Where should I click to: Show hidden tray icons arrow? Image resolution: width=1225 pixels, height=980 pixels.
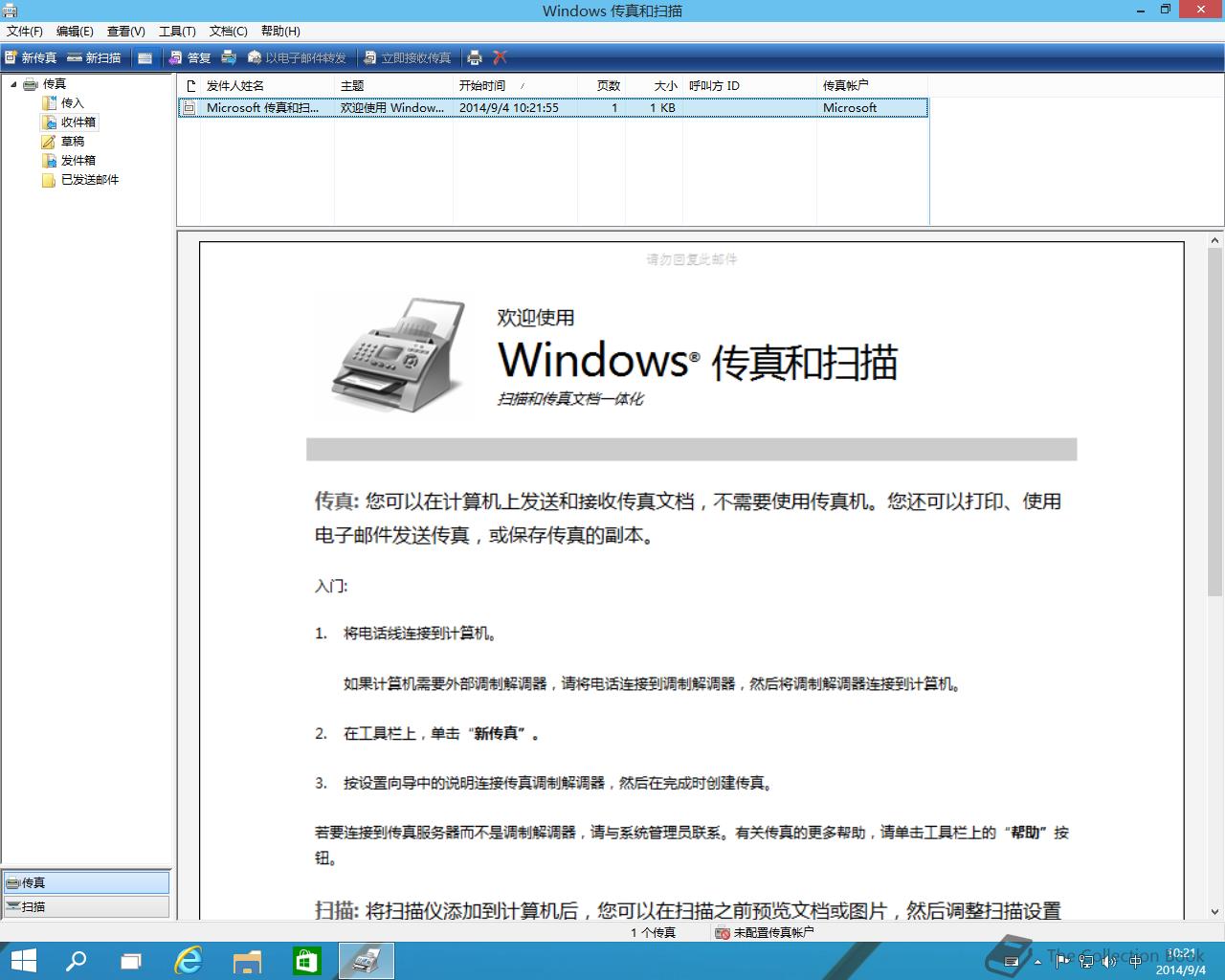tap(1038, 961)
